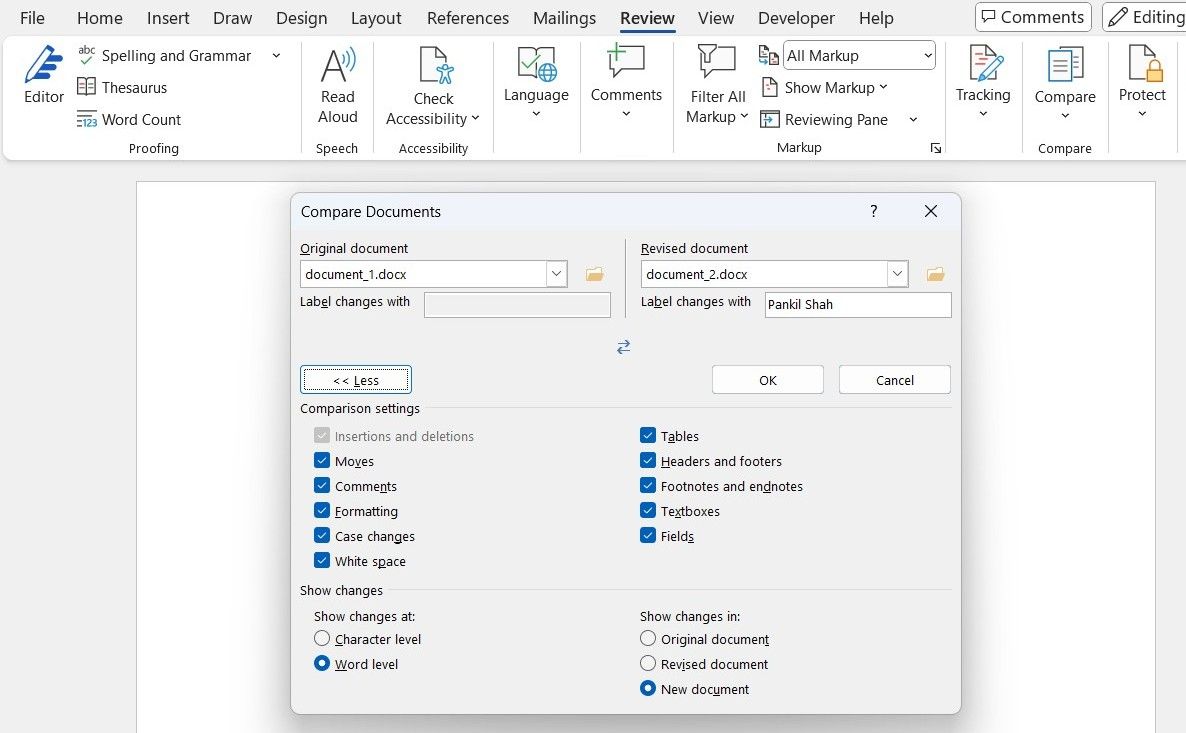The width and height of the screenshot is (1186, 733).
Task: Uncheck the Moves checkbox
Action: pos(321,460)
